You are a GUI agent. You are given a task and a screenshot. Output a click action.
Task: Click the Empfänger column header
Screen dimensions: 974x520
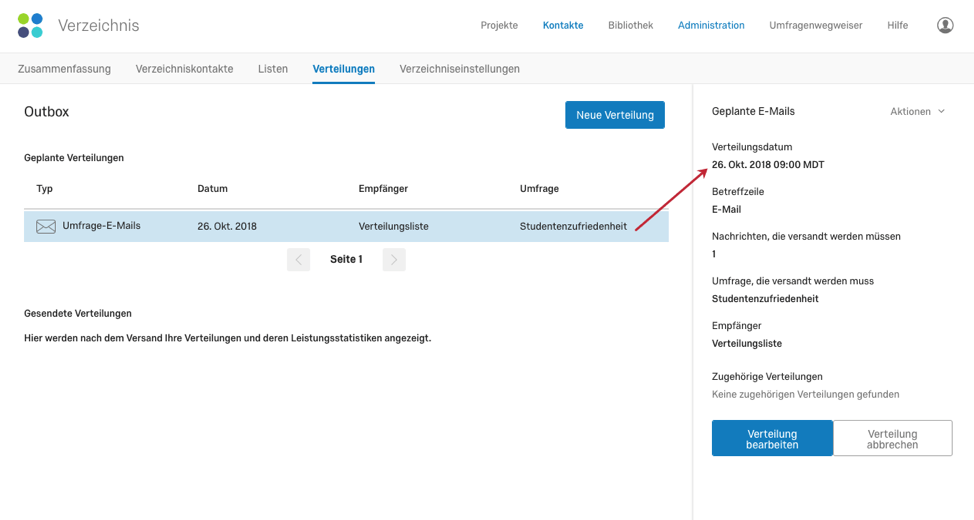pyautogui.click(x=383, y=189)
